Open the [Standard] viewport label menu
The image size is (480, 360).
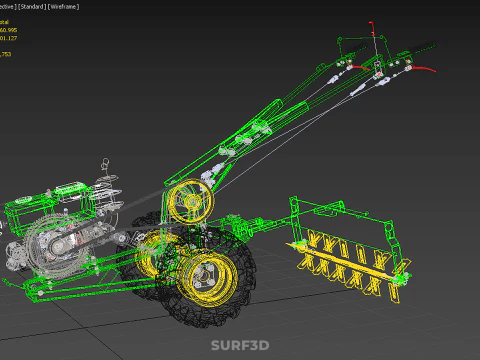(32, 7)
